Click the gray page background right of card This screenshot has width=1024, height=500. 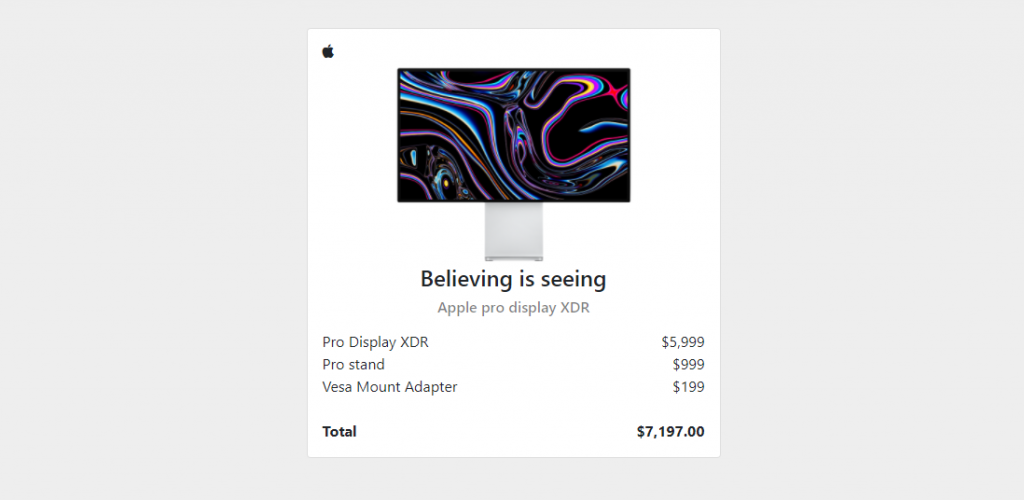[x=872, y=250]
